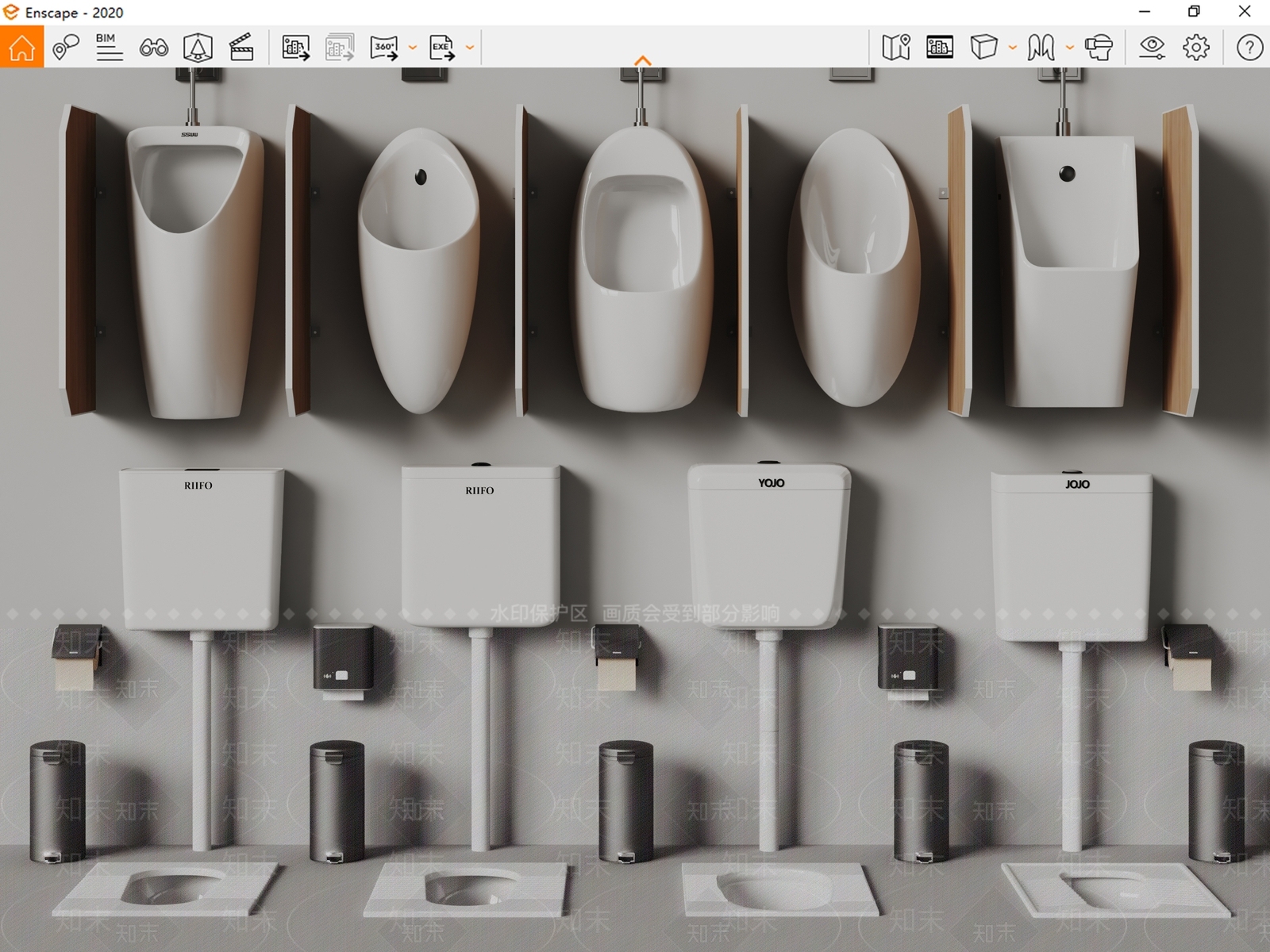Export a screenshot of the render

[x=296, y=47]
